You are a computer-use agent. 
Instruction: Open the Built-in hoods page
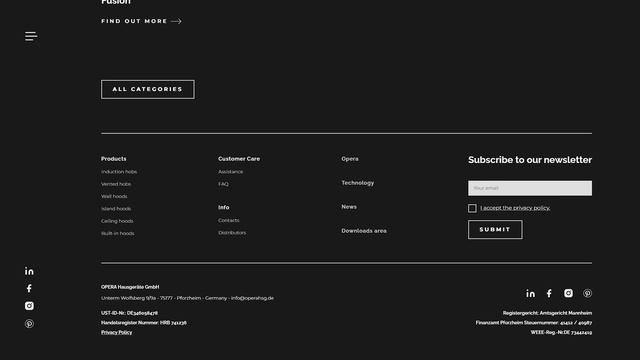[x=118, y=233]
